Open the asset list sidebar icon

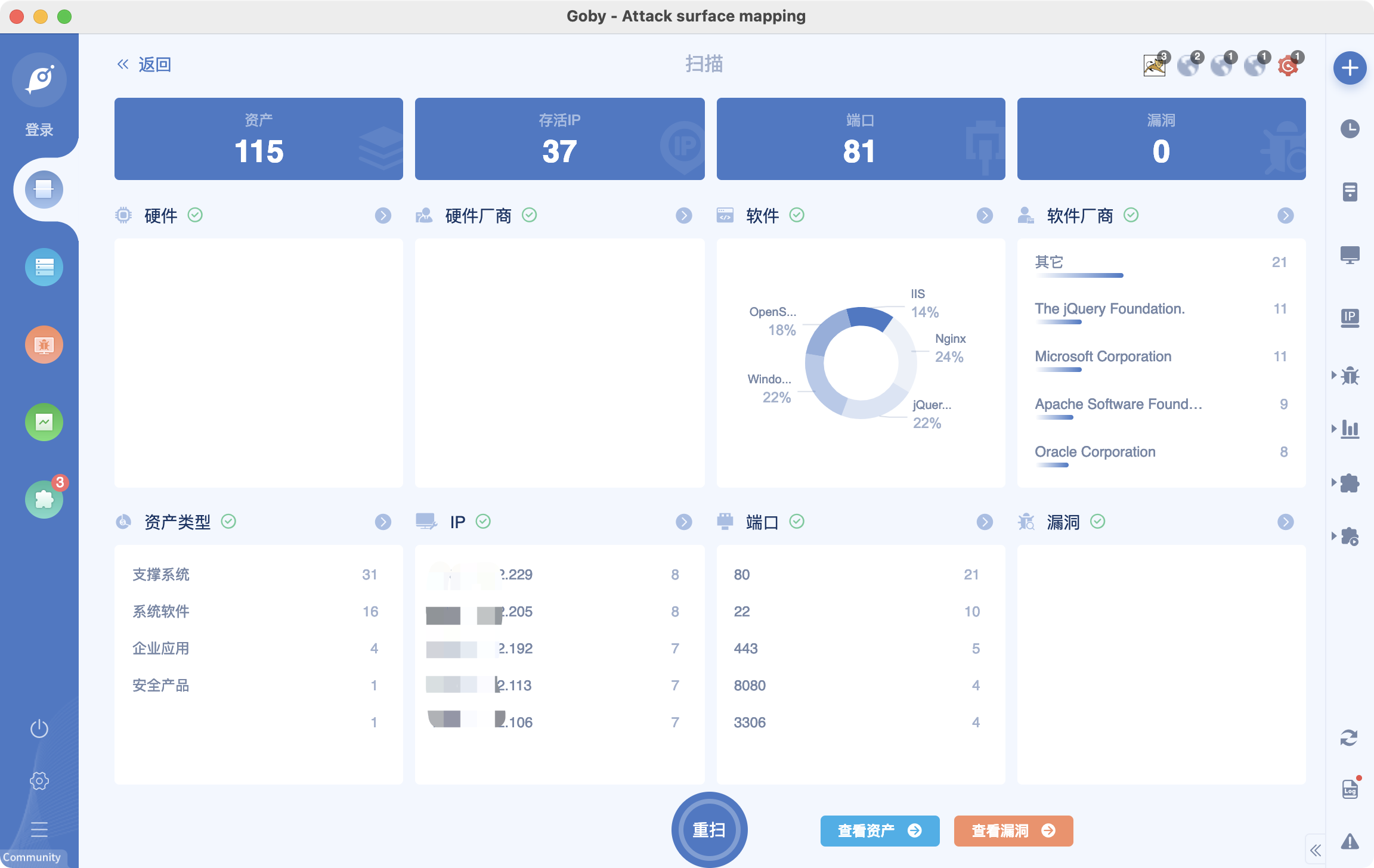click(x=44, y=267)
